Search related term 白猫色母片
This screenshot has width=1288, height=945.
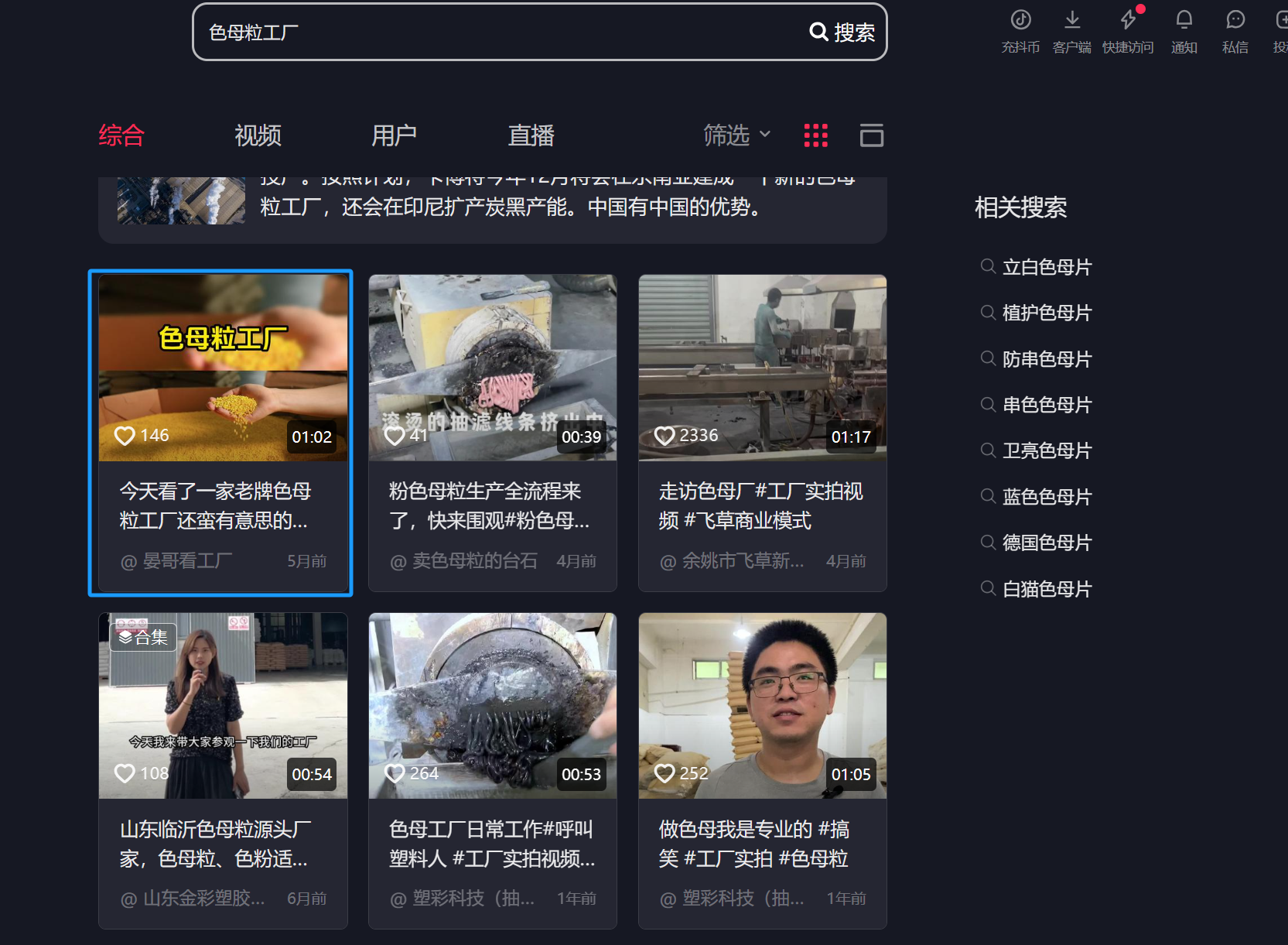pyautogui.click(x=1047, y=589)
